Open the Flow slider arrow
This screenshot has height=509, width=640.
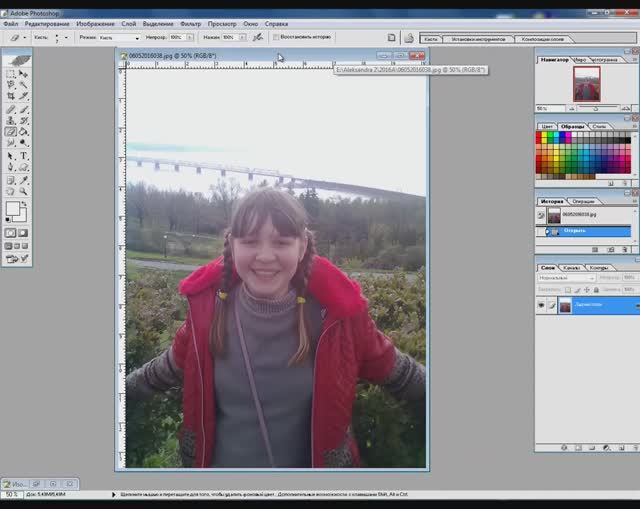pos(242,37)
